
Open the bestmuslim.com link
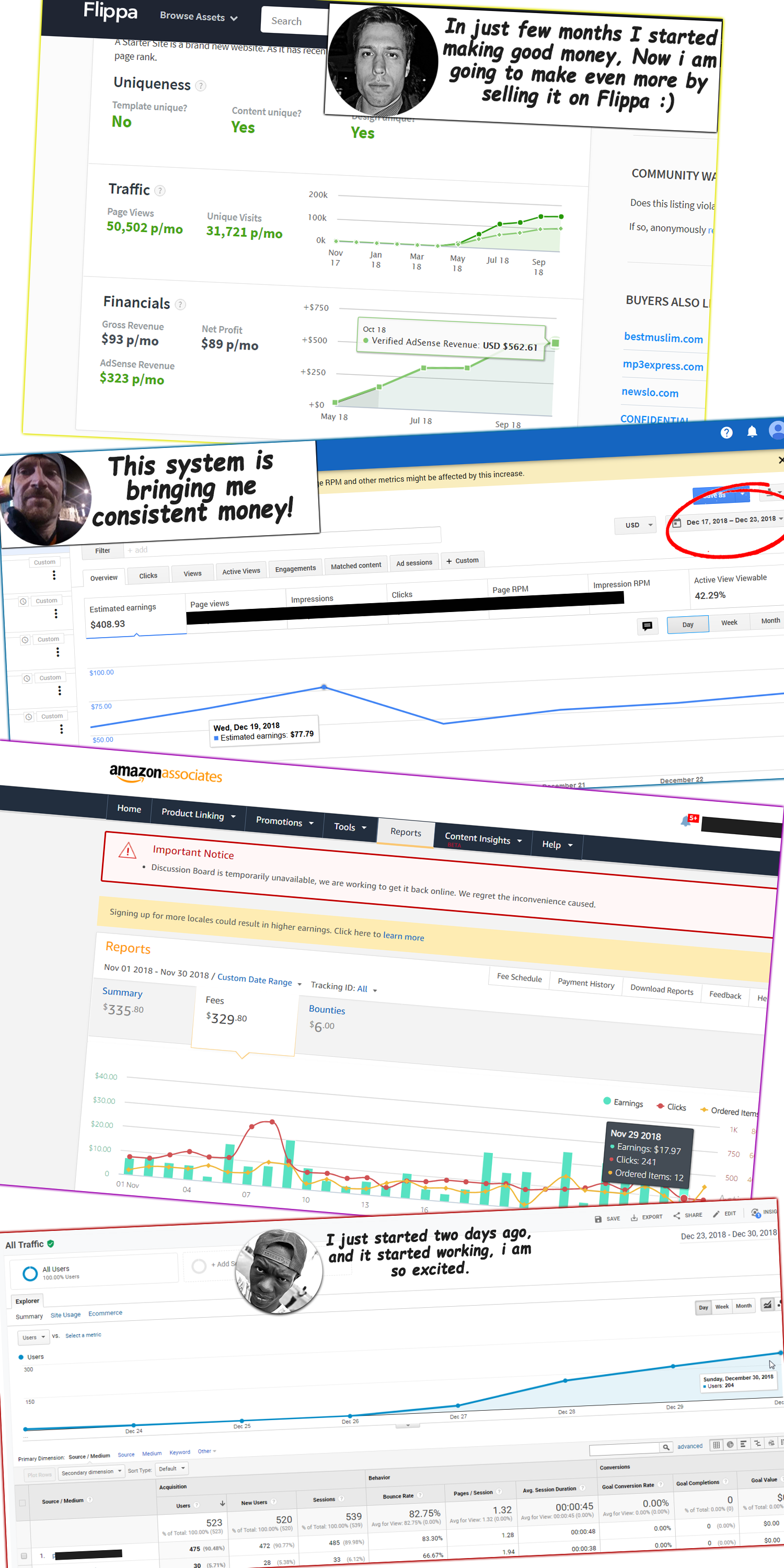click(x=663, y=338)
